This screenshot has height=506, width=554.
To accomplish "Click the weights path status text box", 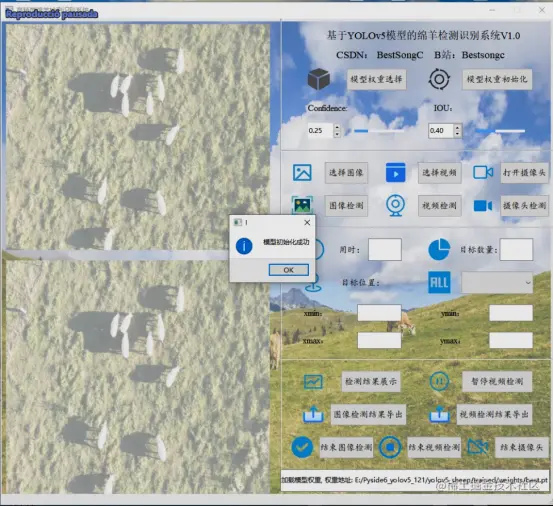I will click(415, 480).
